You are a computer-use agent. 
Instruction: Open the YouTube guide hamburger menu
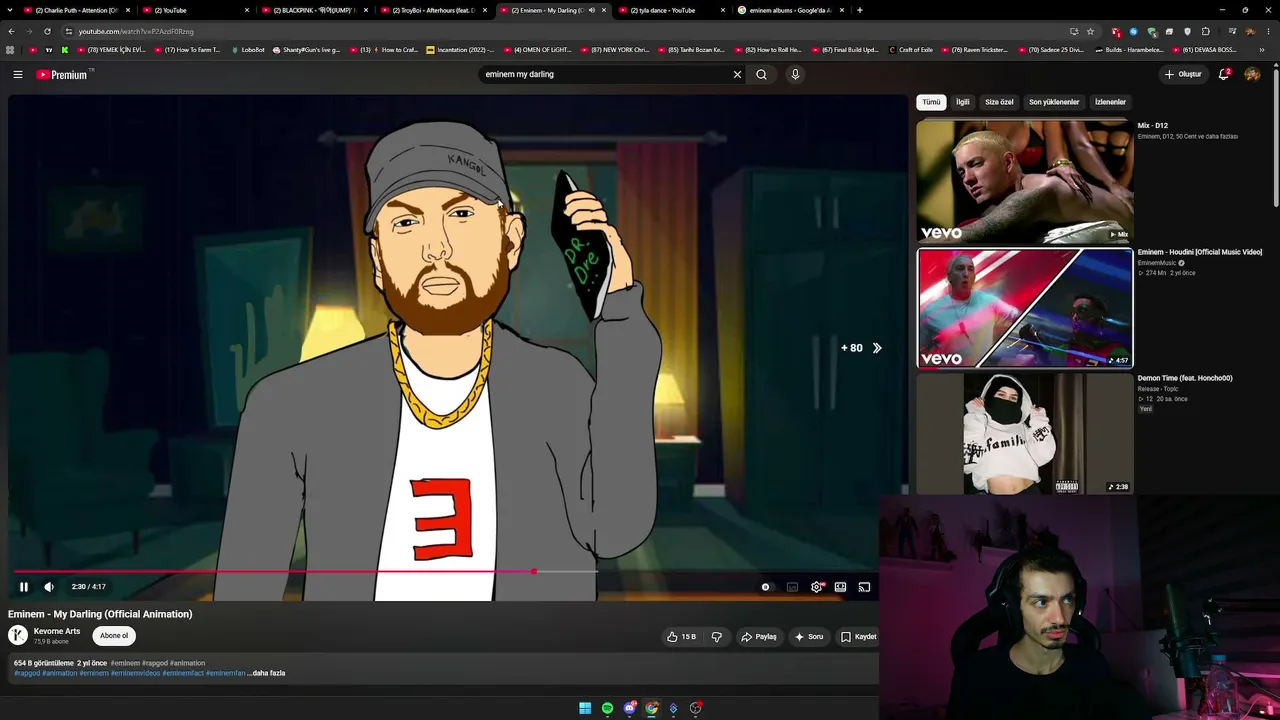17,74
